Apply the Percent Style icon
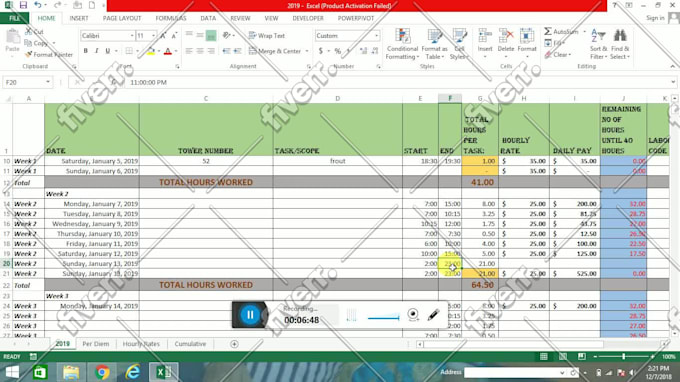 337,51
